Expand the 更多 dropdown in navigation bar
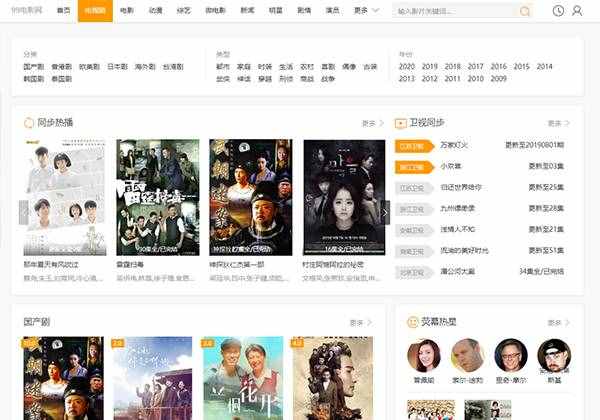Screen dimensions: 600x420 tap(366, 11)
